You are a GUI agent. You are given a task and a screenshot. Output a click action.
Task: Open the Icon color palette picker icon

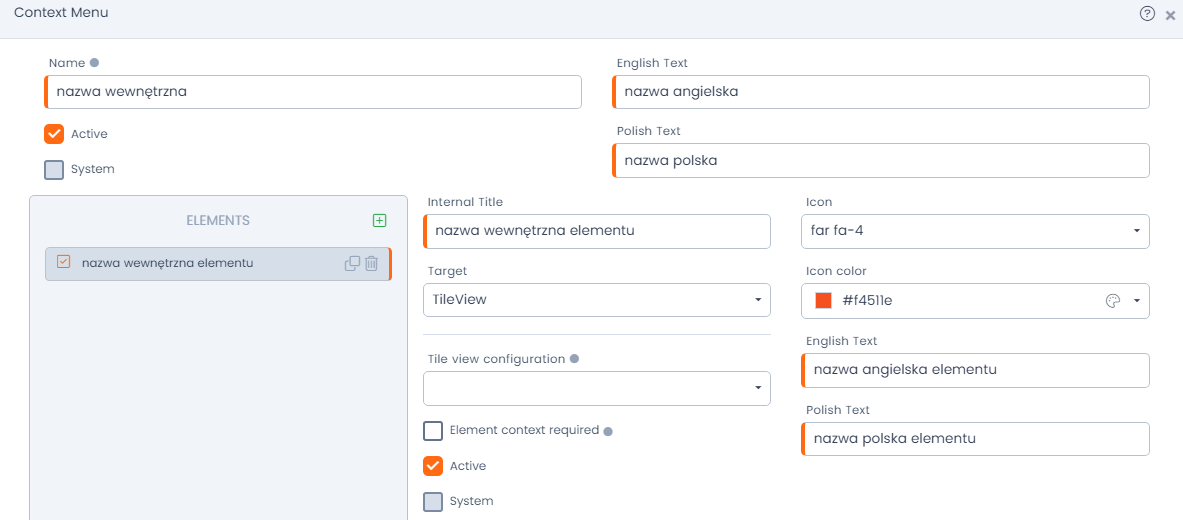click(1112, 301)
